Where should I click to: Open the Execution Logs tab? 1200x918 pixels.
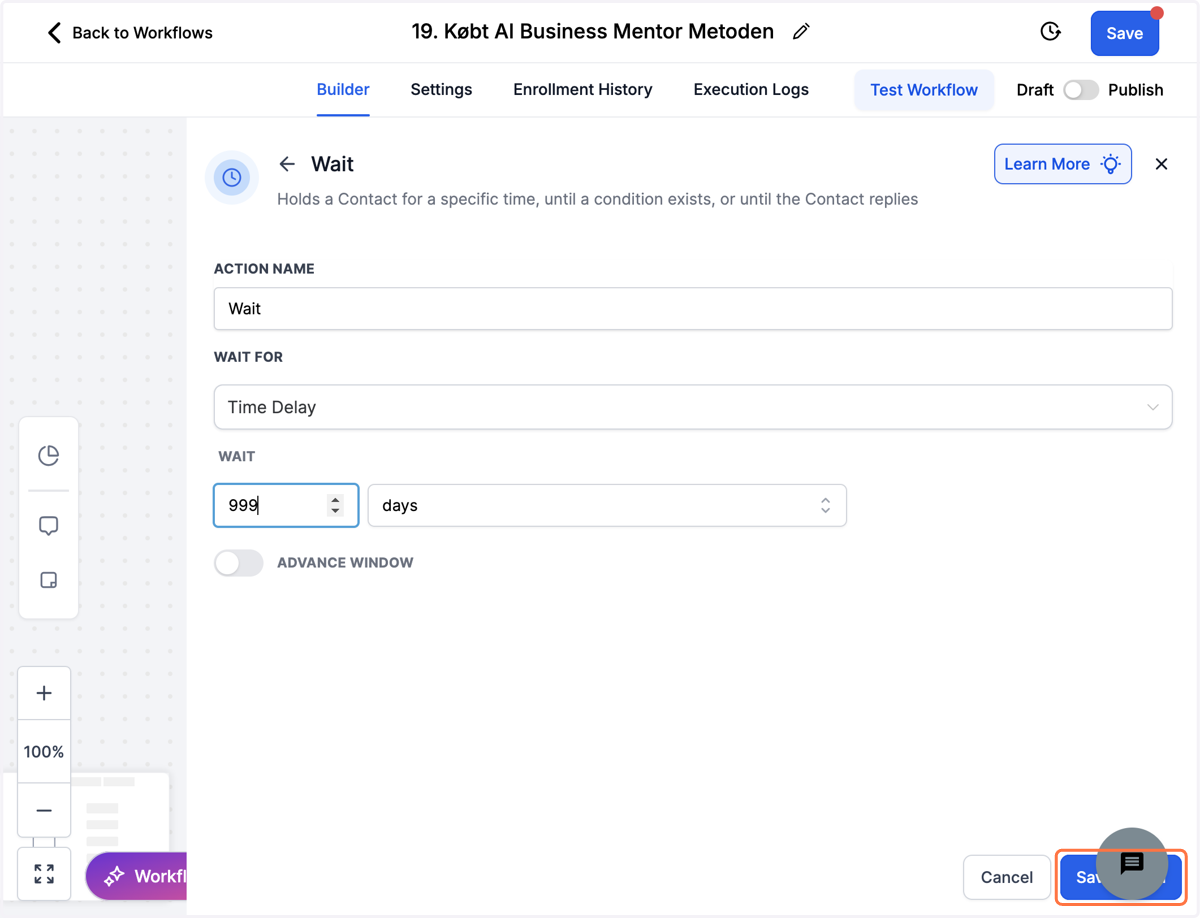pyautogui.click(x=751, y=90)
